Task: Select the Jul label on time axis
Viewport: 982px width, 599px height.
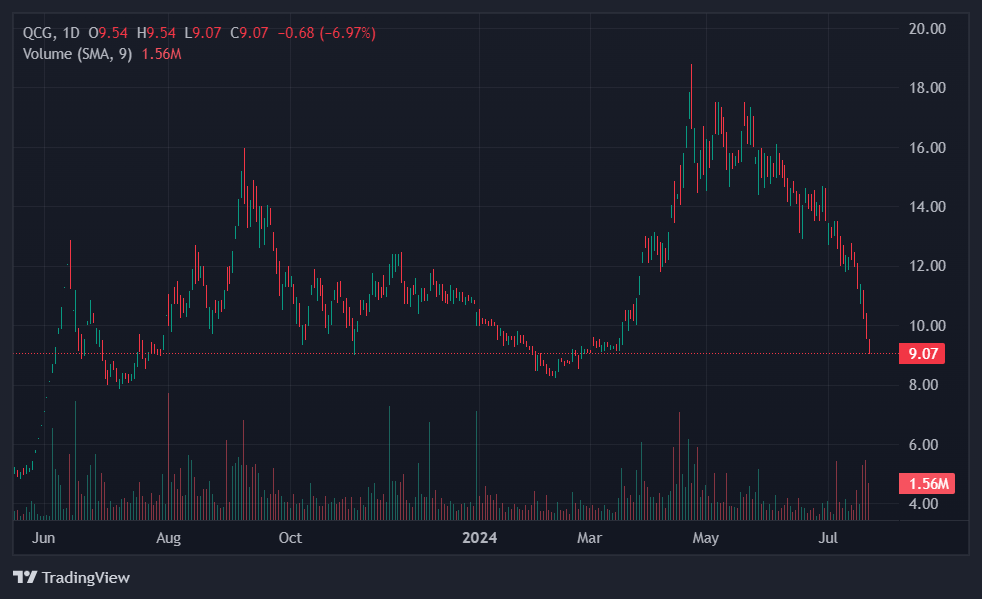Action: coord(828,538)
